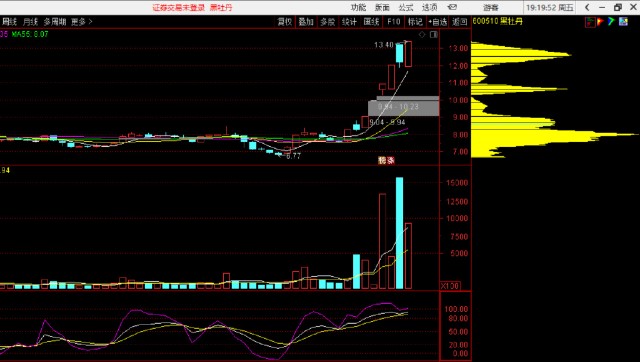The image size is (640, 362).
Task: Click the 6.77 low price label
Action: (293, 156)
